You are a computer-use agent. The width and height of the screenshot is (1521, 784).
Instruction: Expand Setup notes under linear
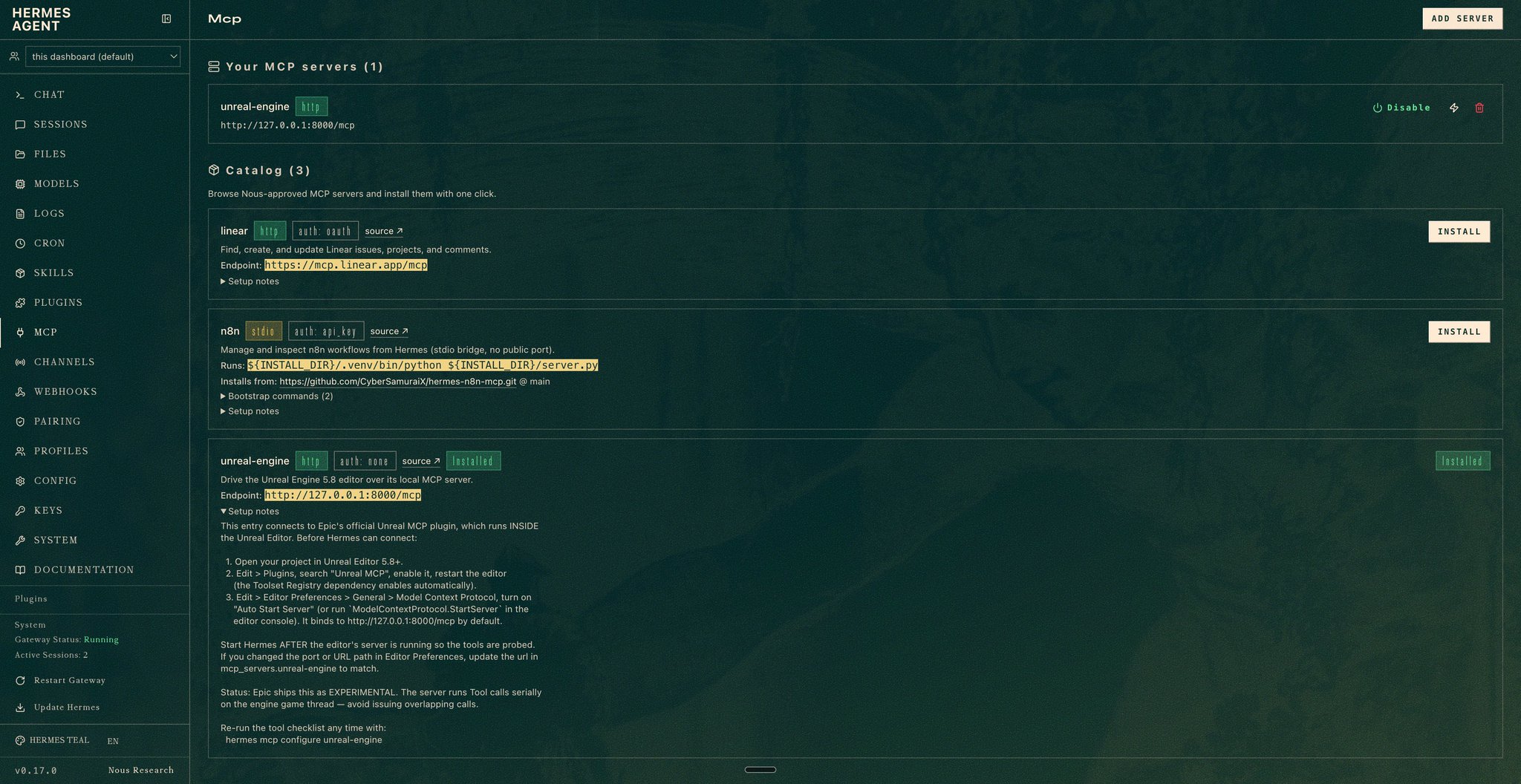point(250,281)
